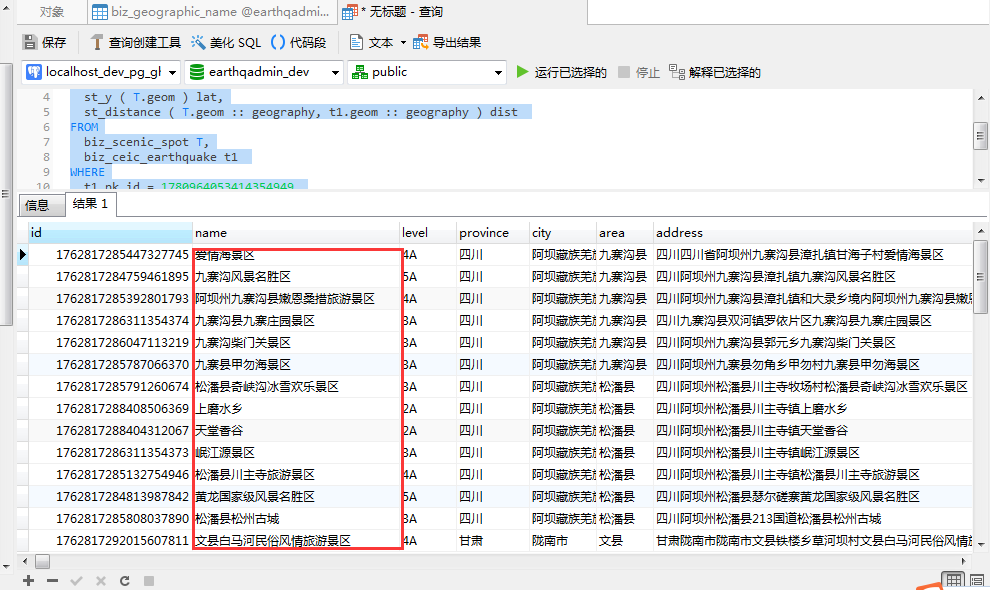This screenshot has height=590, width=990.
Task: Click the address column header
Action: coord(813,232)
